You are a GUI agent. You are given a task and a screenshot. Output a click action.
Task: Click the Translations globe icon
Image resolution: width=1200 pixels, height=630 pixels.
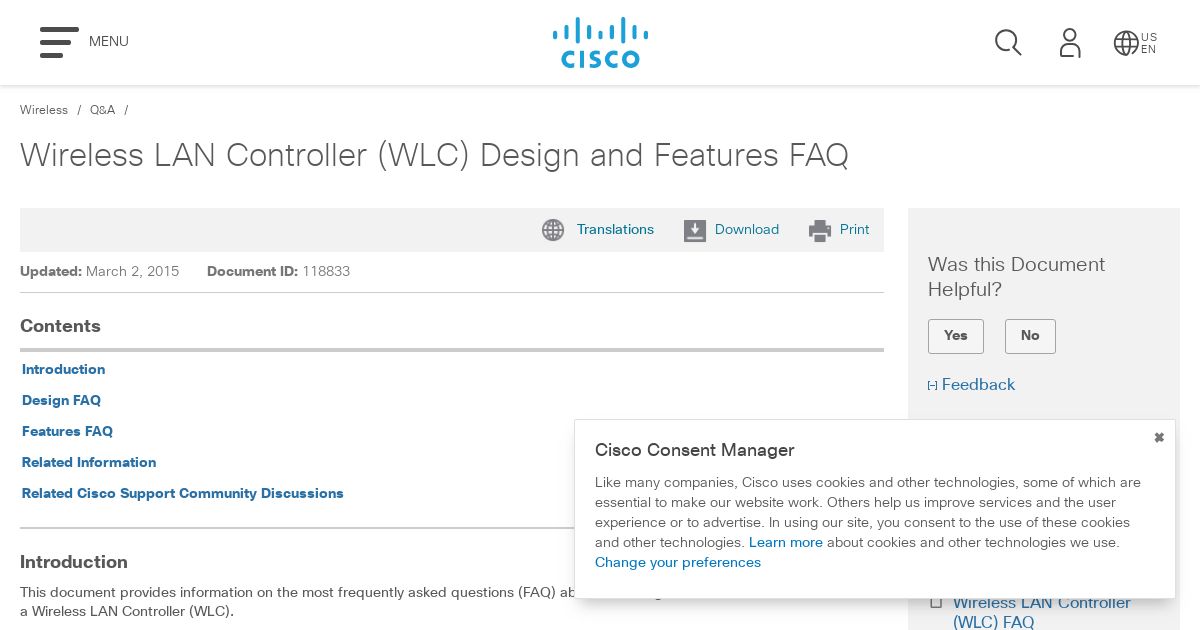(553, 230)
